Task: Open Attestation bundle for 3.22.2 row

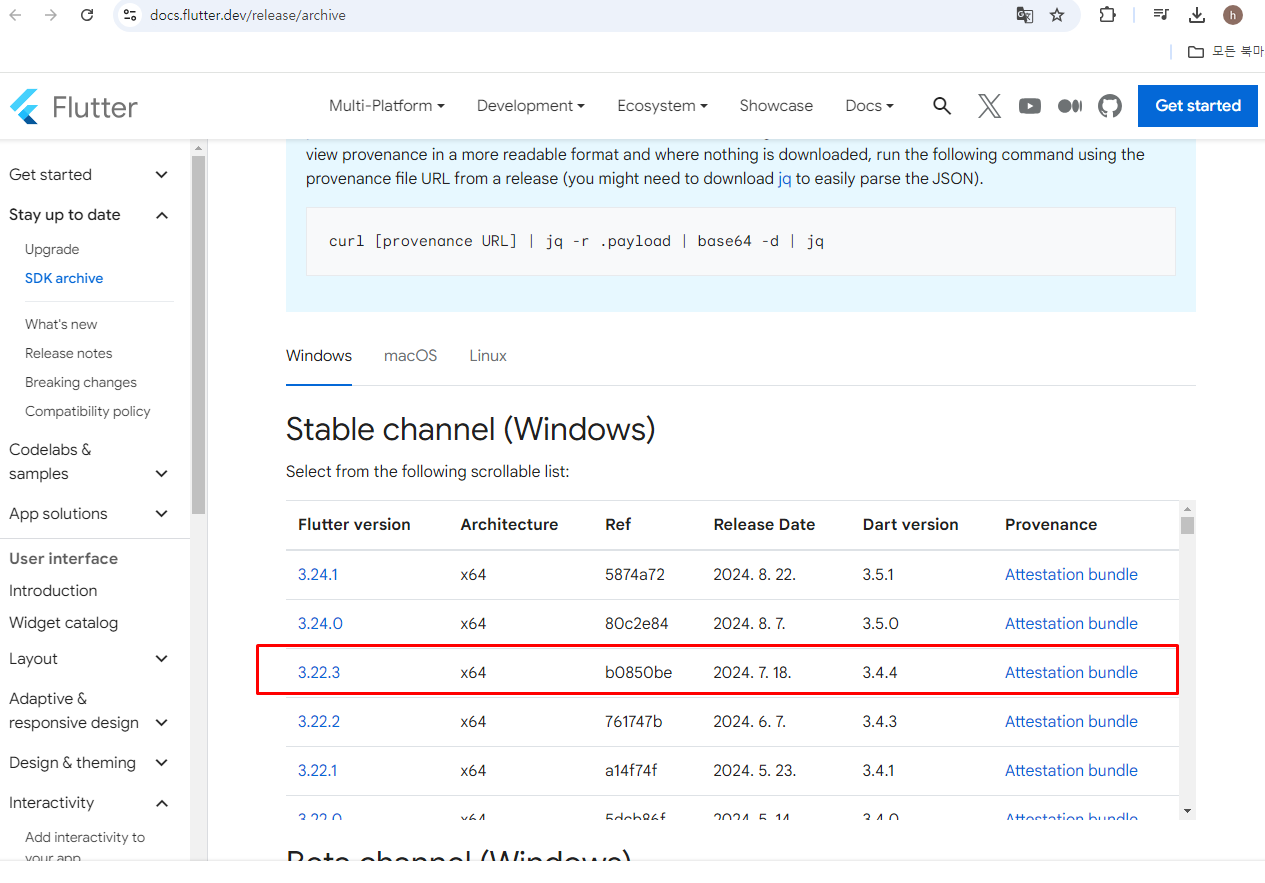Action: click(1071, 722)
